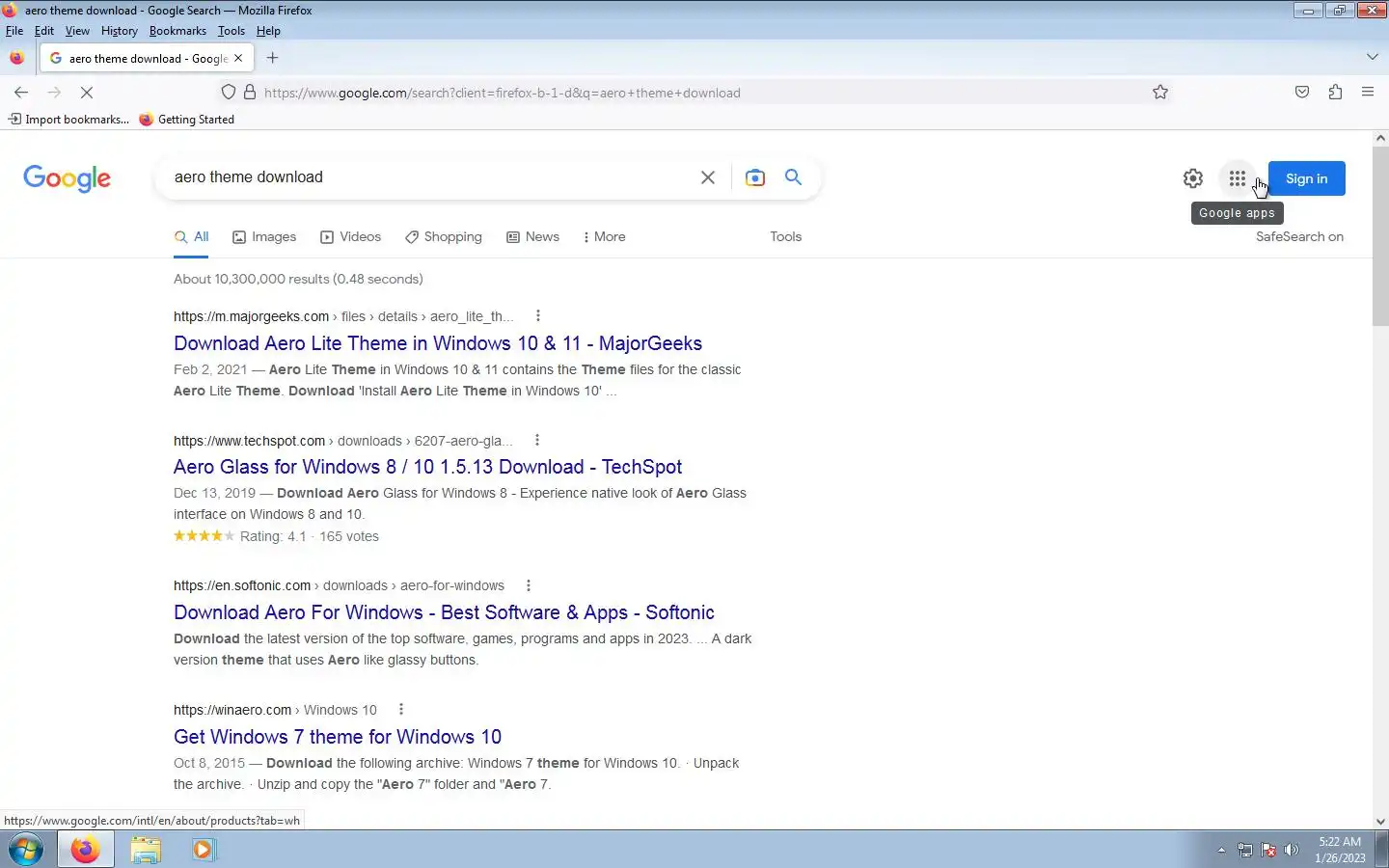
Task: Open the network tray icon
Action: coord(1245,851)
